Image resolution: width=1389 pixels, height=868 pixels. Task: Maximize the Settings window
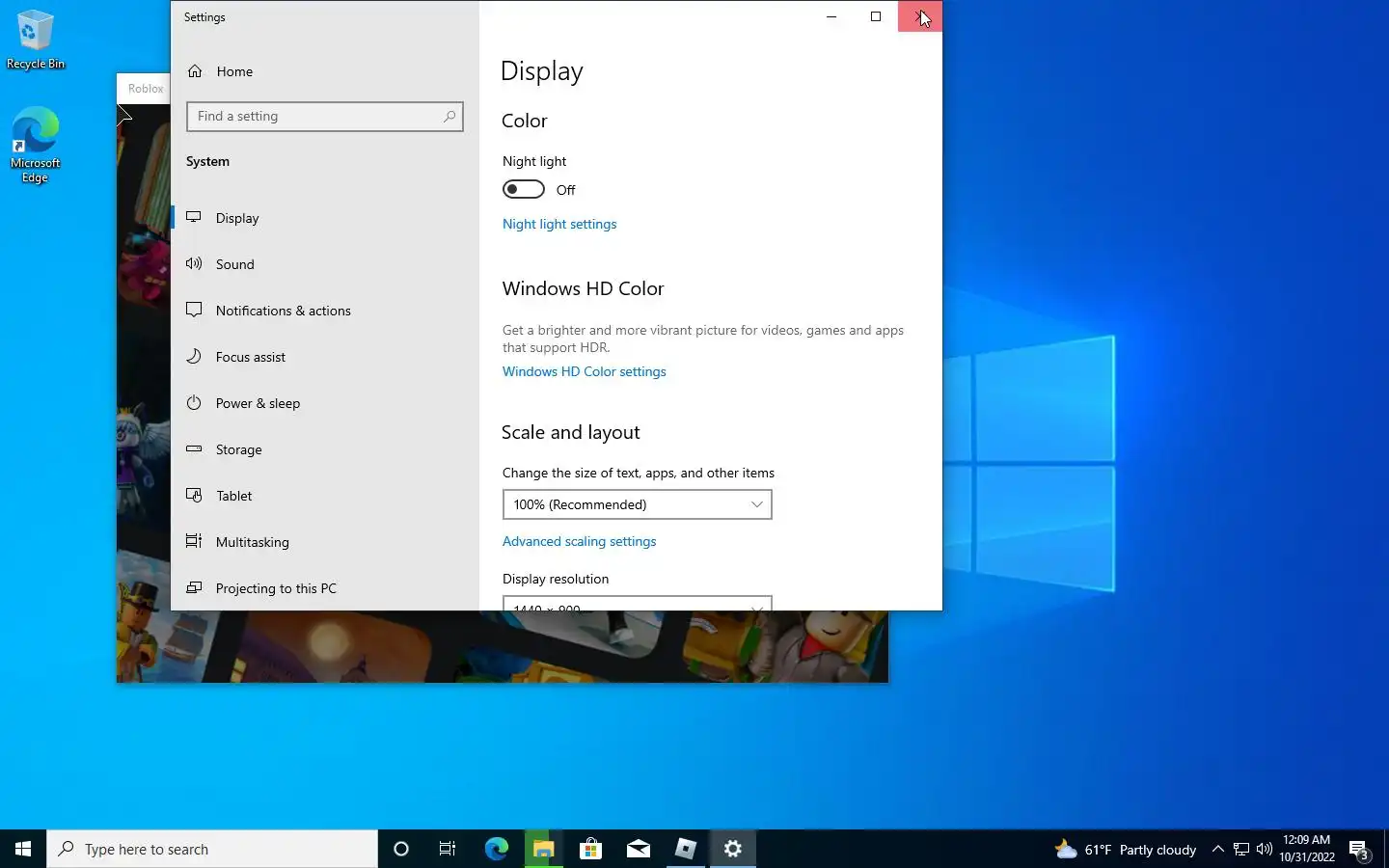pyautogui.click(x=876, y=16)
